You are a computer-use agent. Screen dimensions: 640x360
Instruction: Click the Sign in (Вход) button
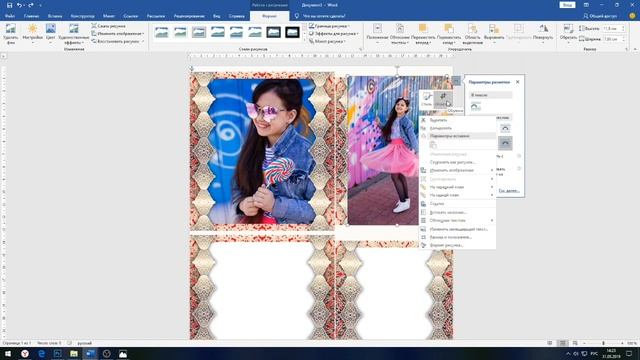tap(567, 5)
